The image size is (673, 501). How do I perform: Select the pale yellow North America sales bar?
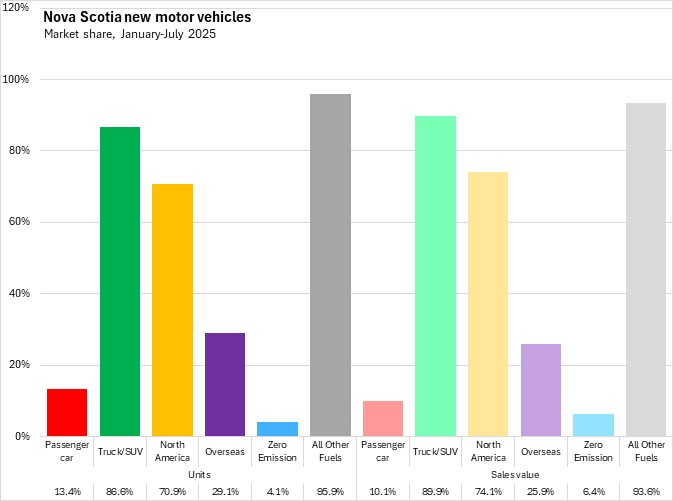pos(488,304)
